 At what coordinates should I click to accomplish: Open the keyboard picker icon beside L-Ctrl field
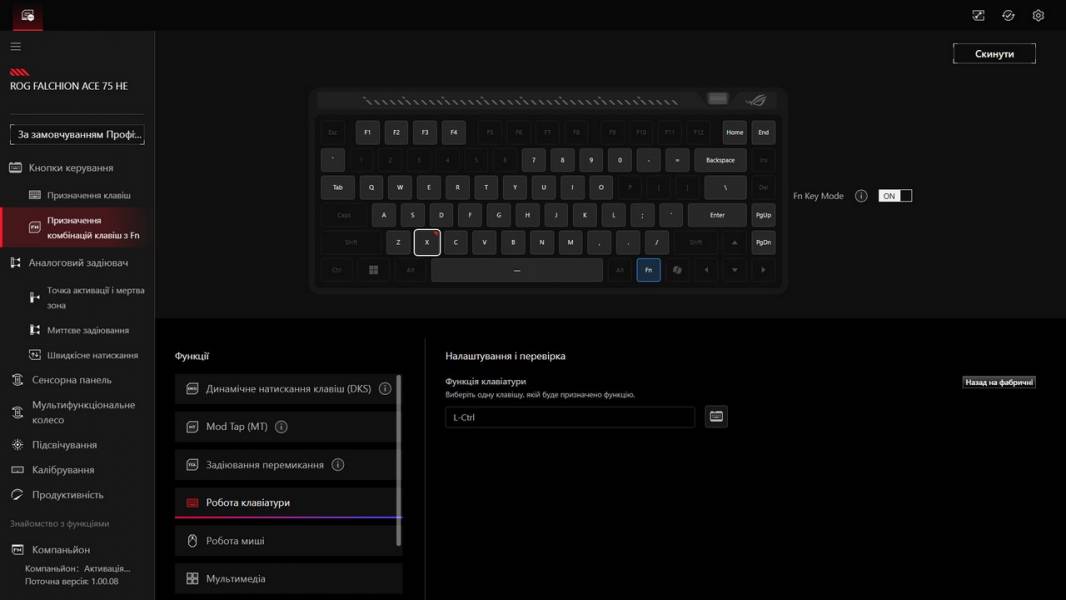point(716,417)
